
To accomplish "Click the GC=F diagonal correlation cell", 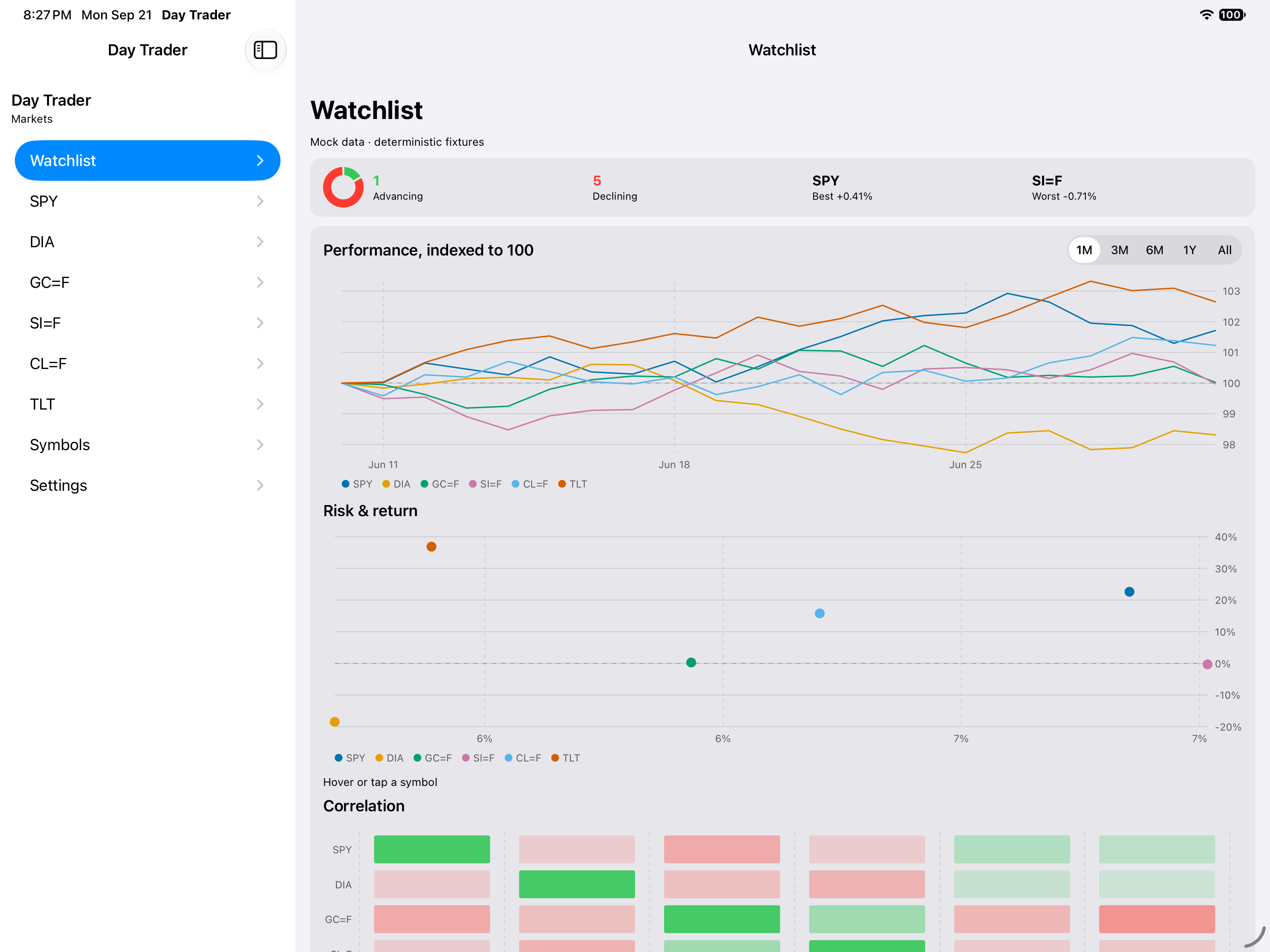I will pyautogui.click(x=722, y=919).
